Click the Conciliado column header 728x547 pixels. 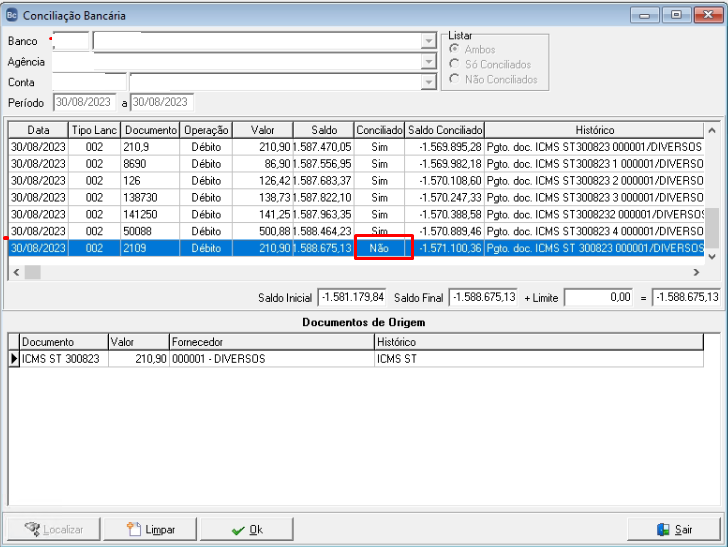(x=379, y=130)
